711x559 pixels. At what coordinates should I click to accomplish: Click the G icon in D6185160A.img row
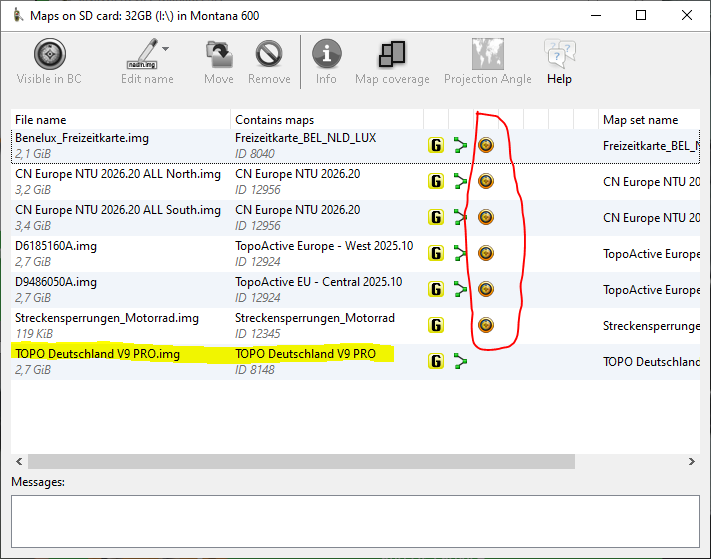click(436, 253)
